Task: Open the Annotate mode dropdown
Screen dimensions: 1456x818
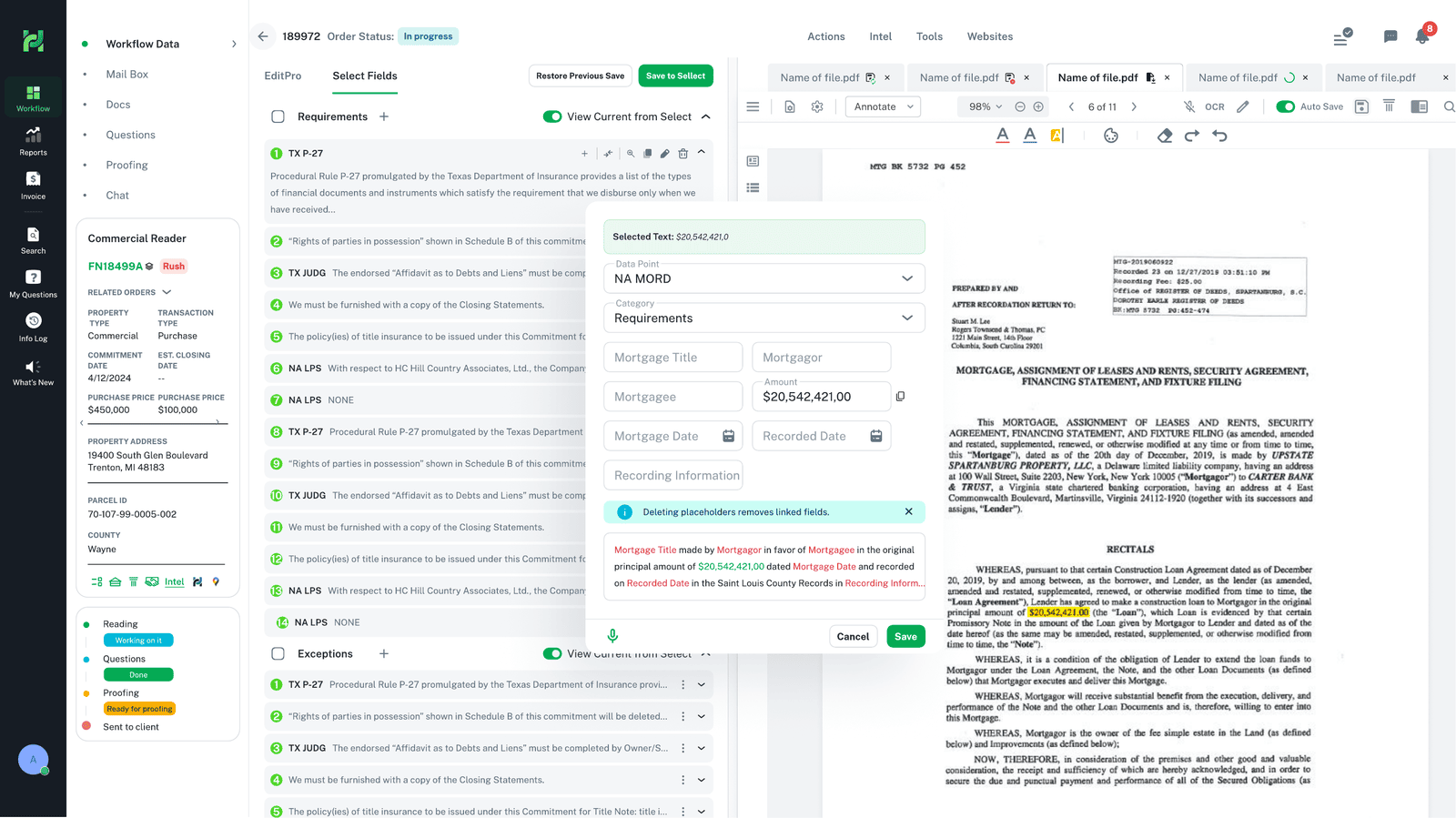Action: coord(883,106)
